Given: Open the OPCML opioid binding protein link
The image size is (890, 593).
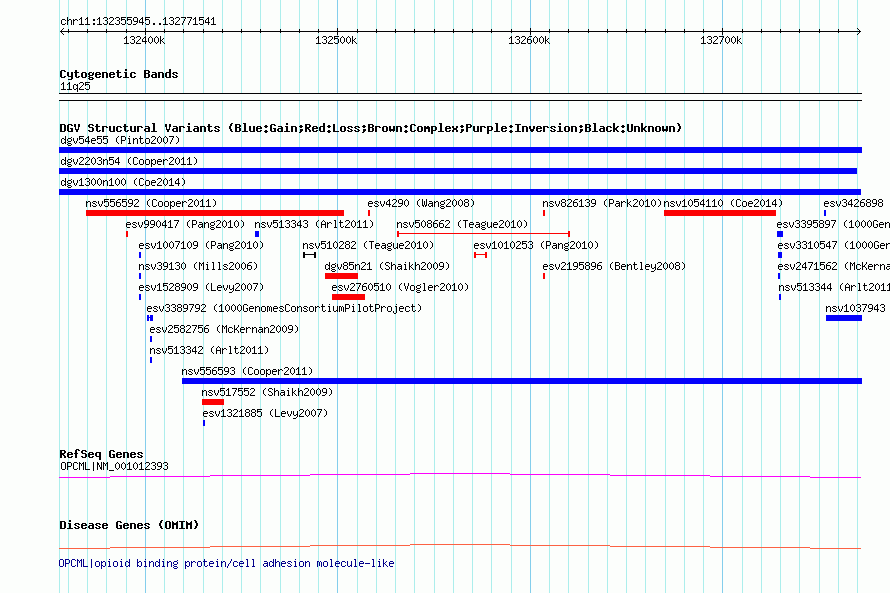Looking at the screenshot, I should coord(226,563).
